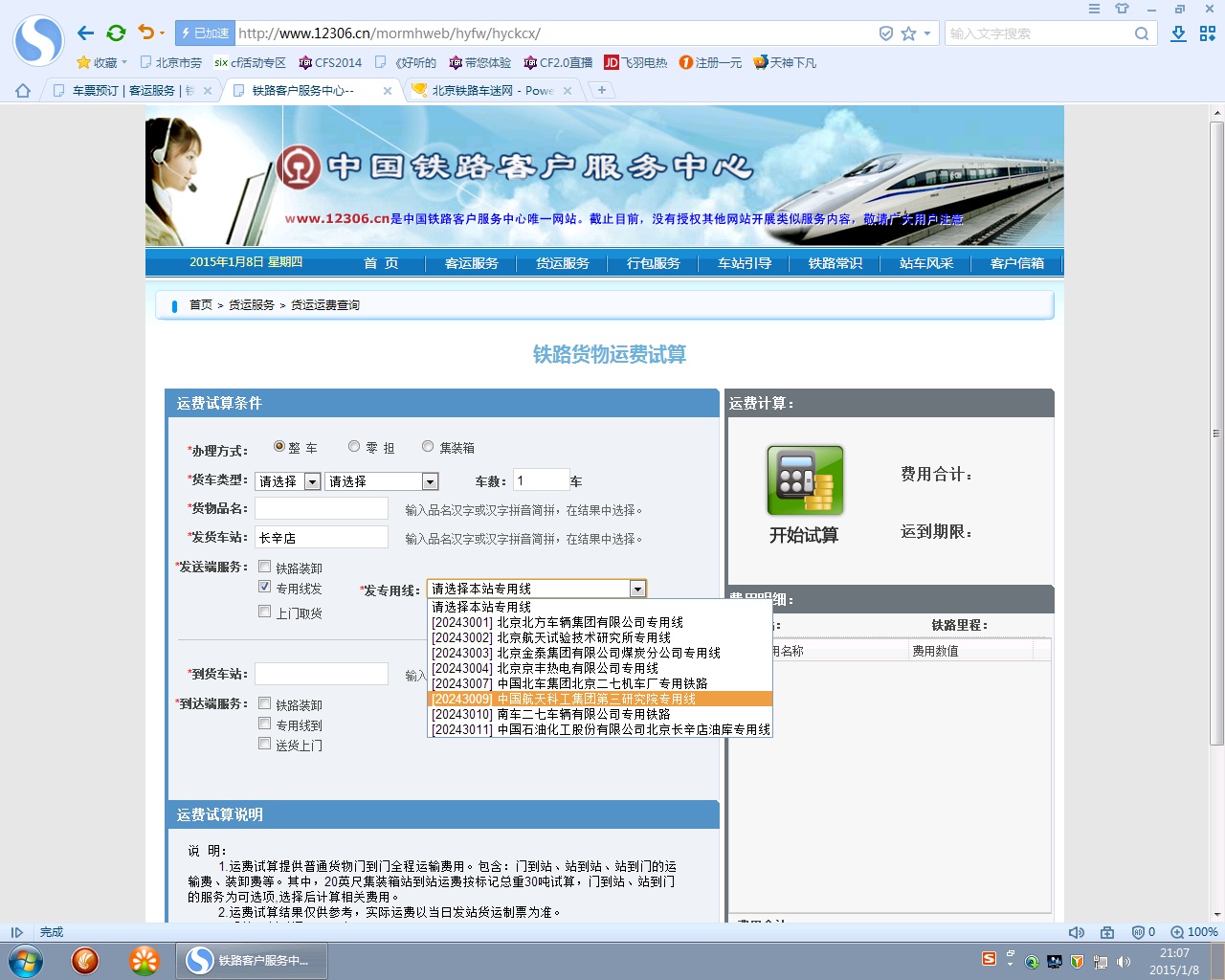Choose [20243004] 北京京丰热电有限公司专用线

pos(600,668)
